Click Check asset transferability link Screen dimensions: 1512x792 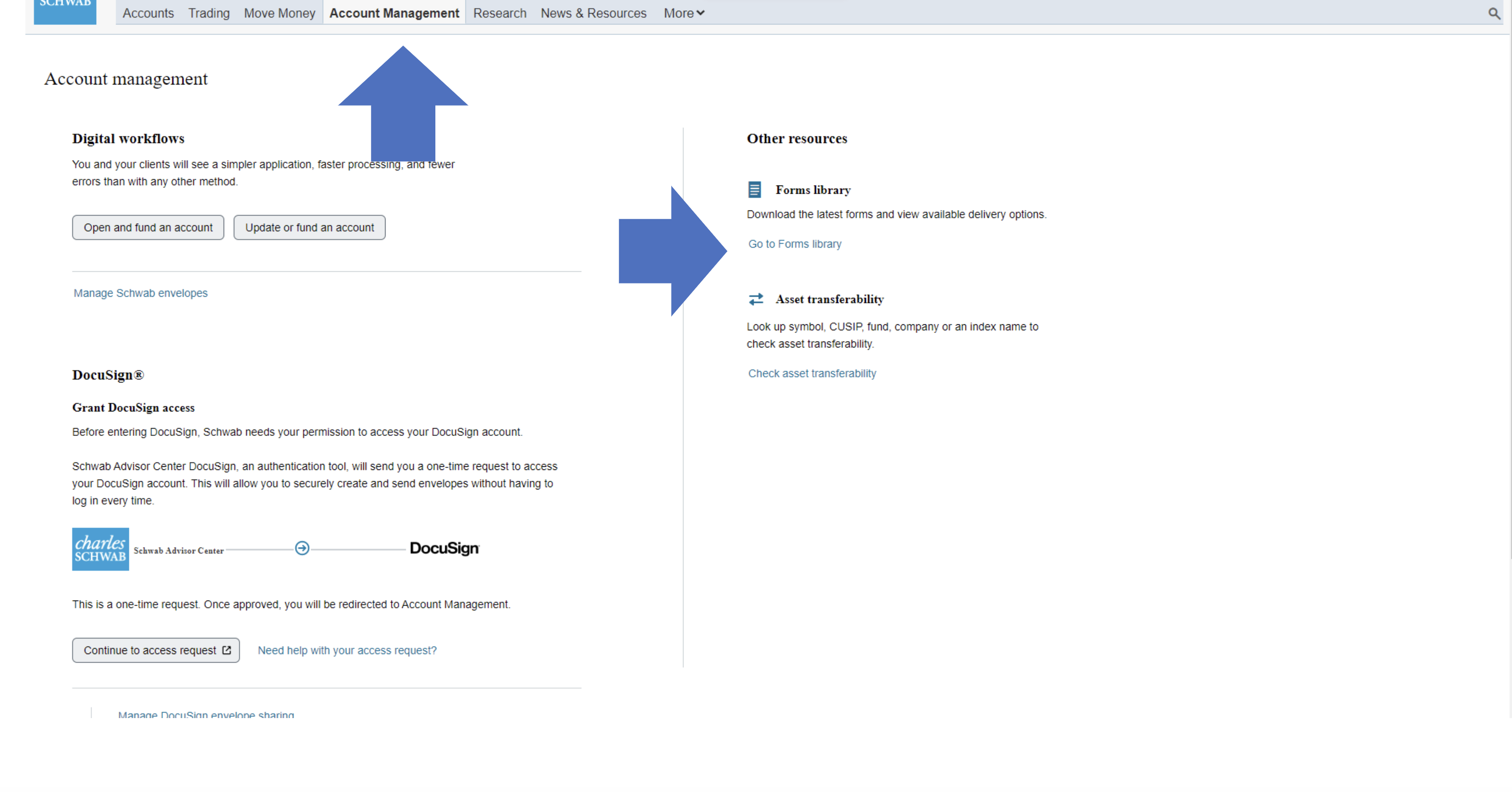click(x=811, y=373)
